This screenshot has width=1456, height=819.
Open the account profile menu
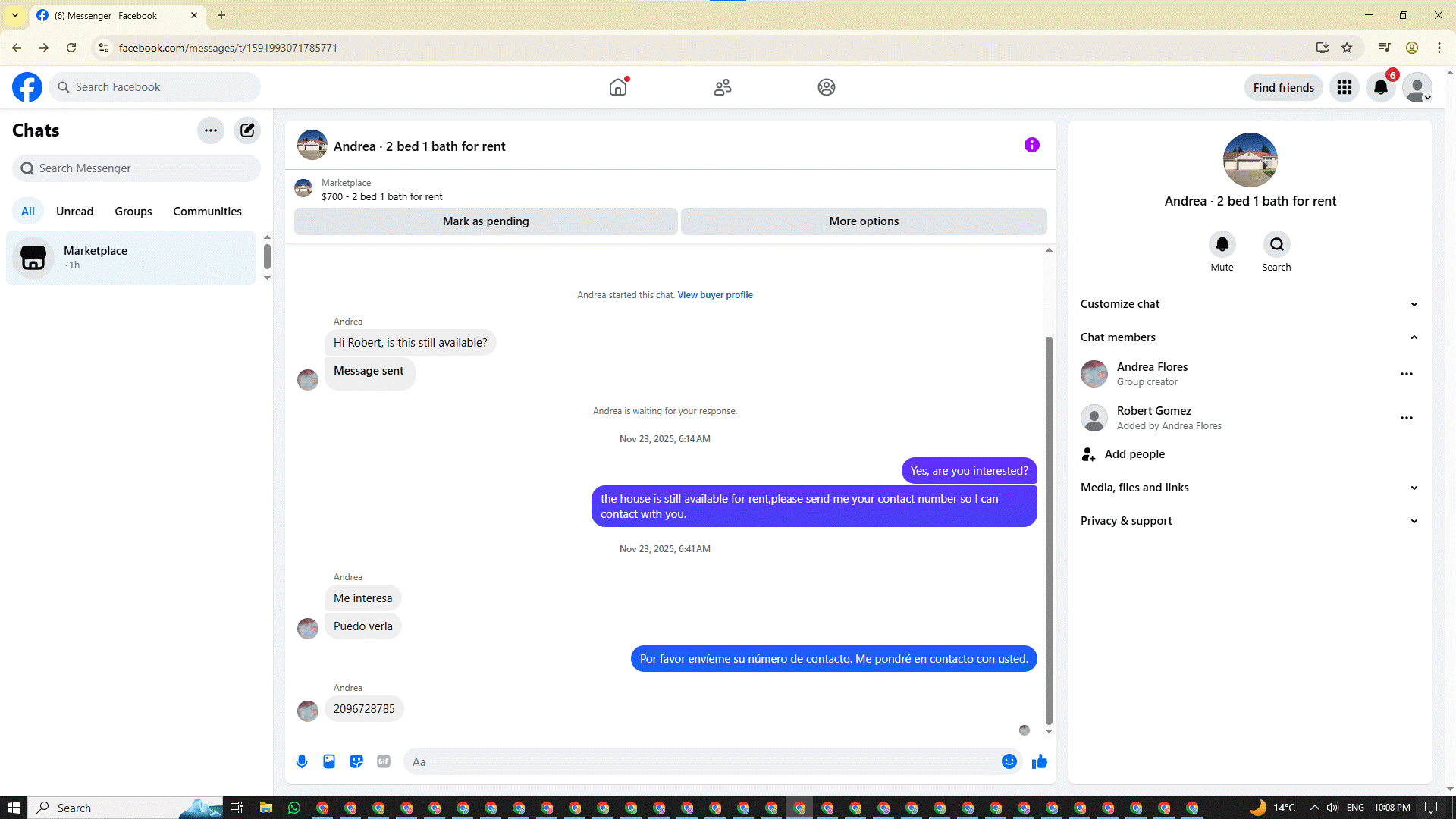(x=1417, y=87)
